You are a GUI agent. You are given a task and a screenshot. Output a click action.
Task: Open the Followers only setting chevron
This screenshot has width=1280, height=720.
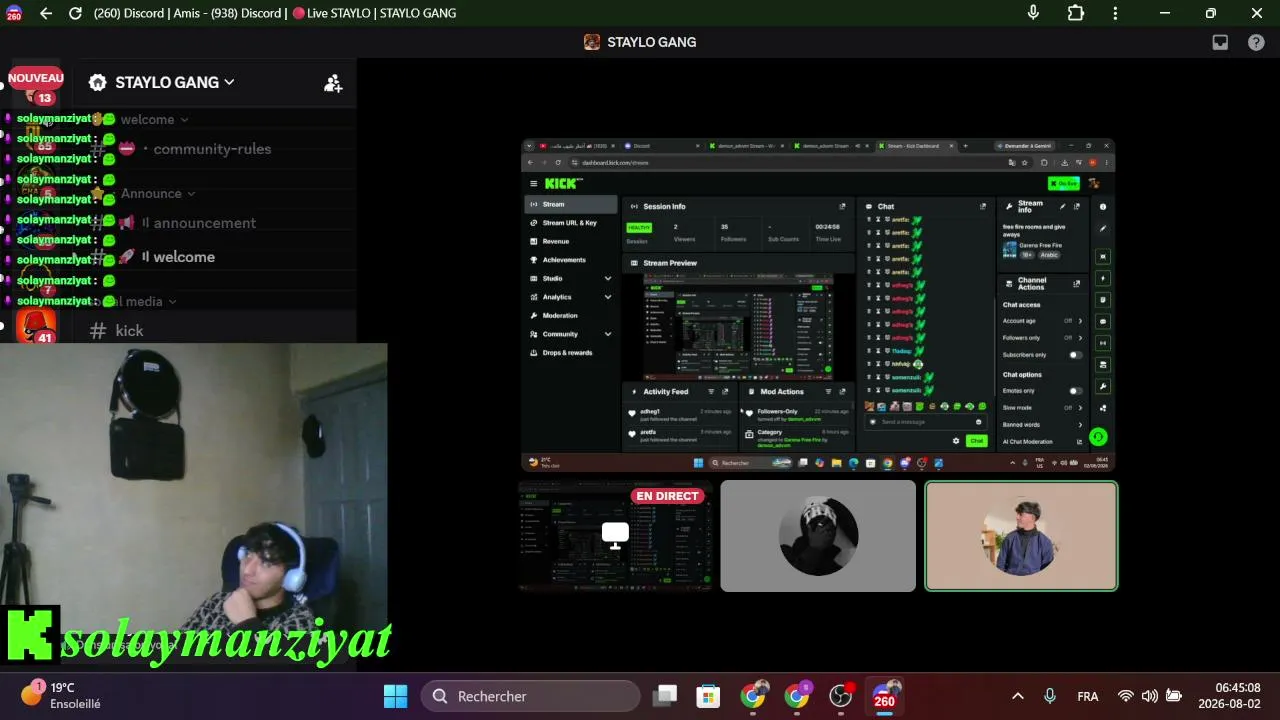click(x=1080, y=338)
